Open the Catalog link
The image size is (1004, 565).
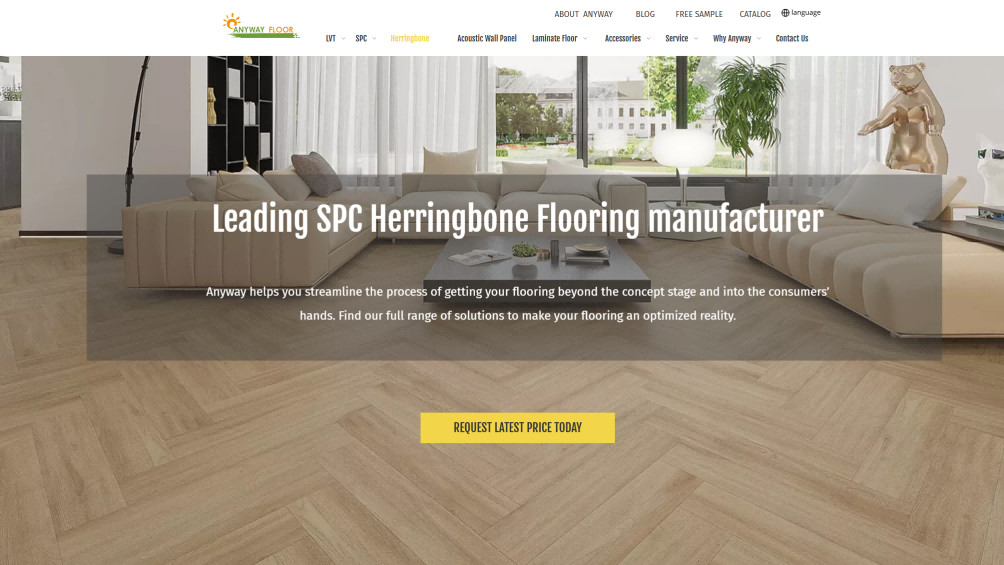(755, 14)
